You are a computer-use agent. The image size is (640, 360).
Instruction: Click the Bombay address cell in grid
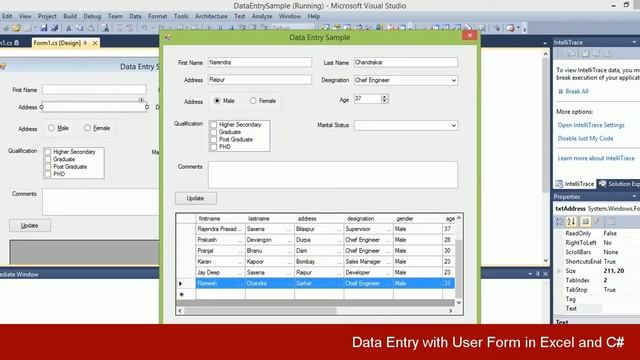tap(318, 262)
